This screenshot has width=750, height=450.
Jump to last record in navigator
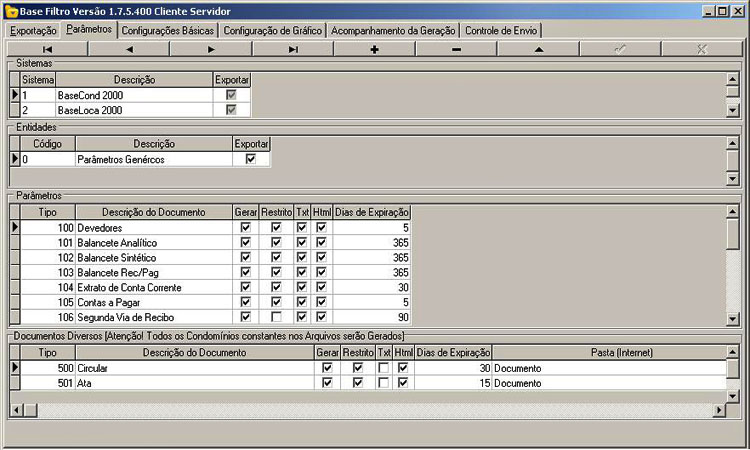click(x=292, y=48)
